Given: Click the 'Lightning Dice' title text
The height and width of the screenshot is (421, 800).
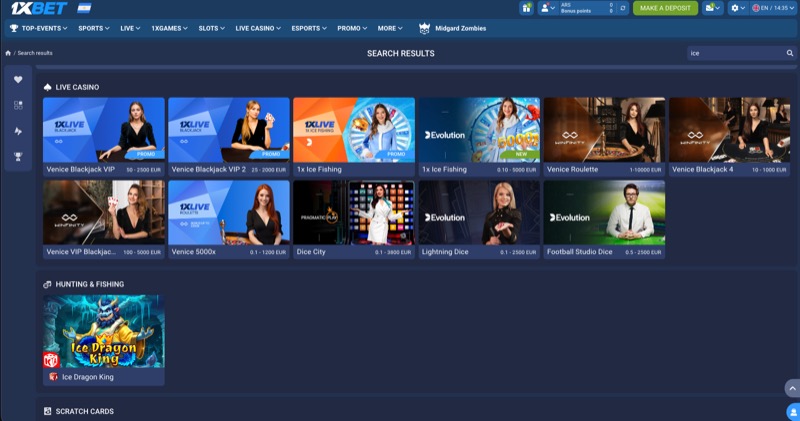Looking at the screenshot, I should 445,252.
